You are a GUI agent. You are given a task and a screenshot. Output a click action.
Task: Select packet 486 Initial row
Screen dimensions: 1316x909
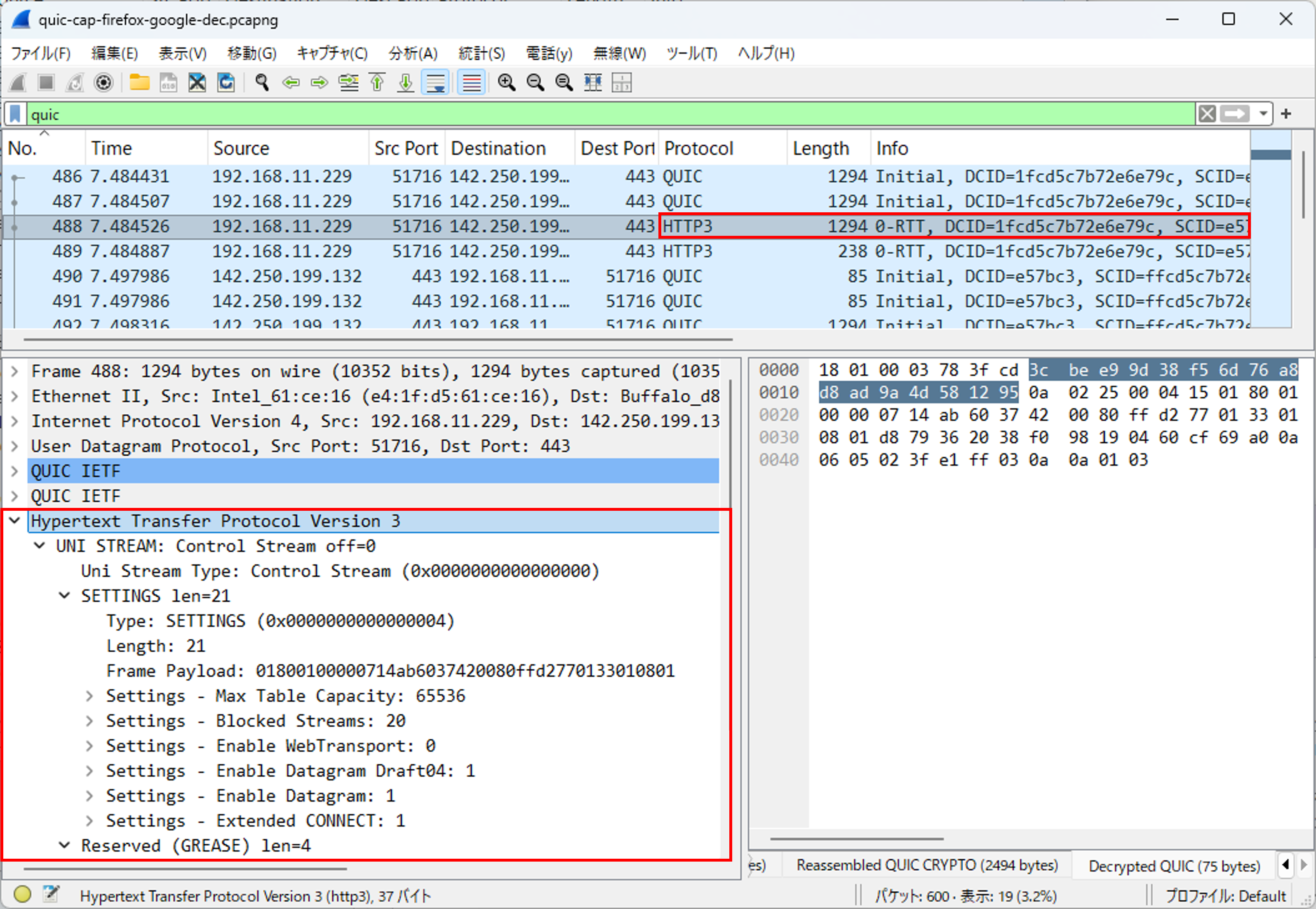[x=626, y=176]
